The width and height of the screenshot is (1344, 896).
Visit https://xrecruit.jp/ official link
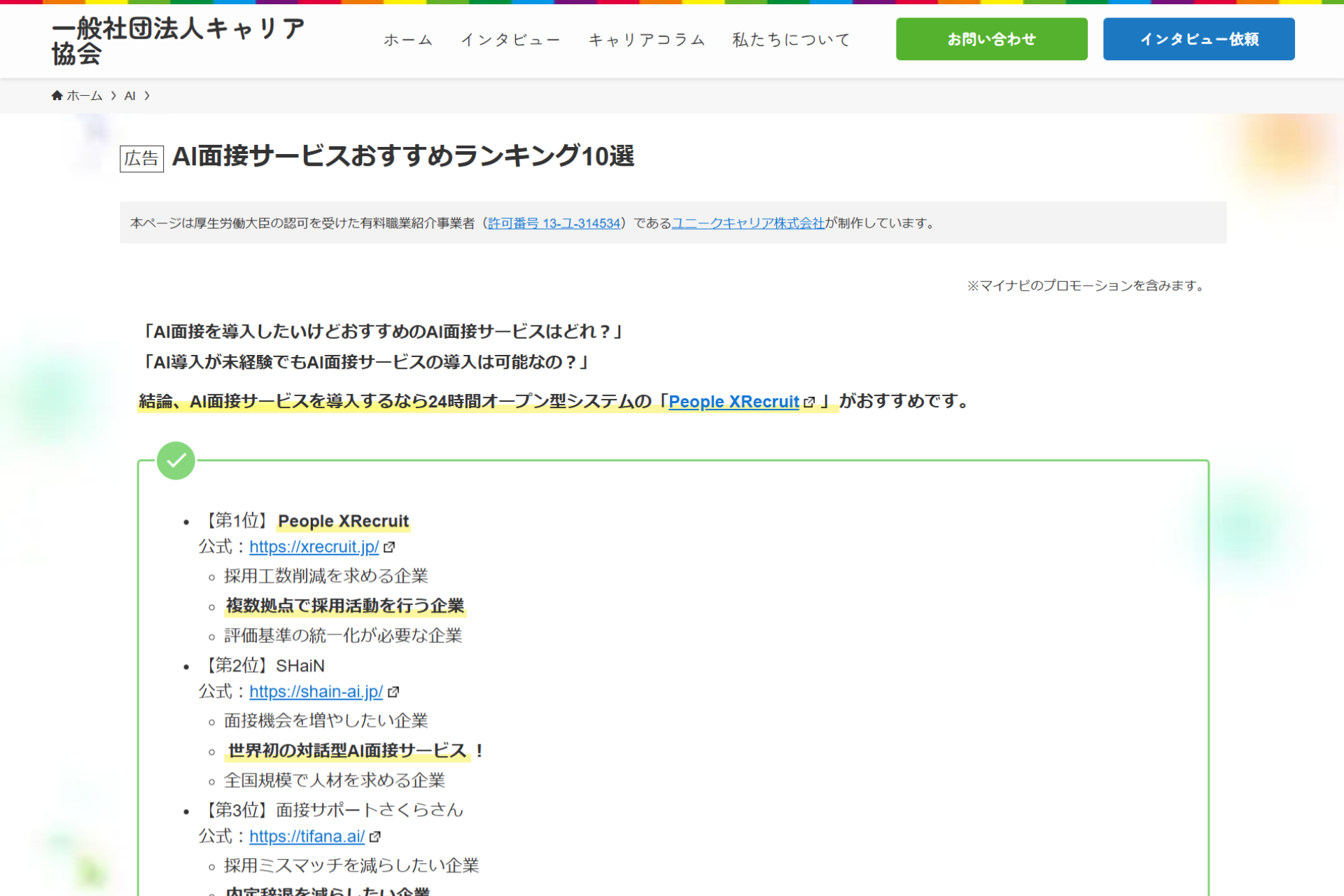point(314,547)
